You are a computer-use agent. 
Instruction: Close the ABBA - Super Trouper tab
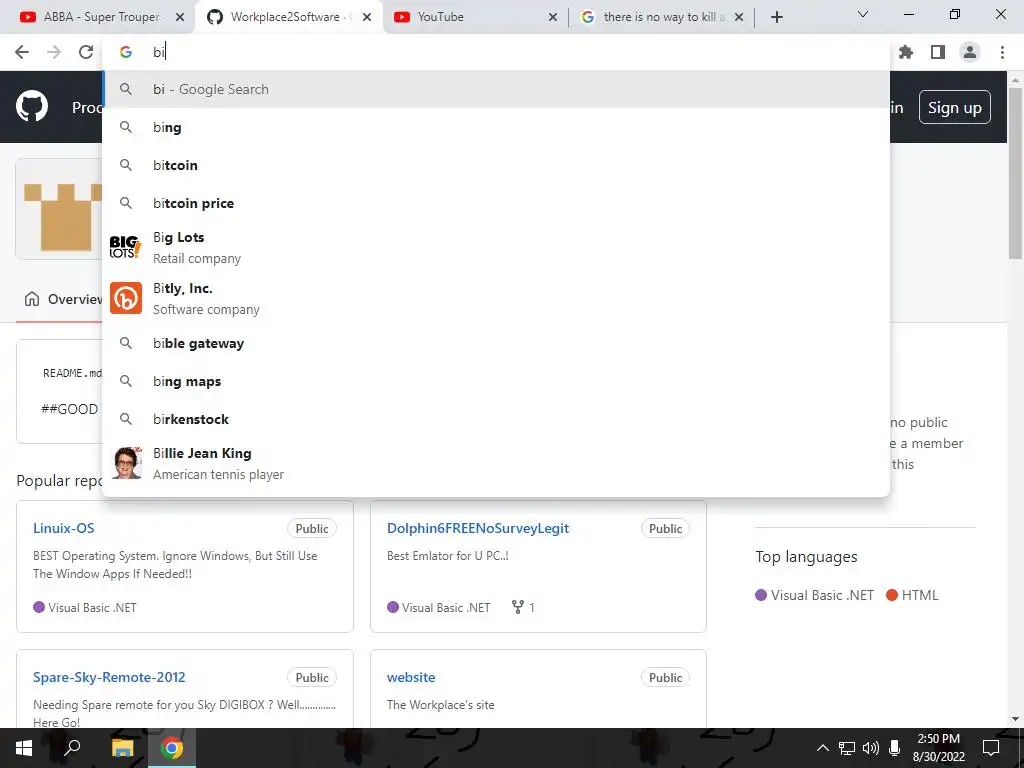click(x=180, y=18)
